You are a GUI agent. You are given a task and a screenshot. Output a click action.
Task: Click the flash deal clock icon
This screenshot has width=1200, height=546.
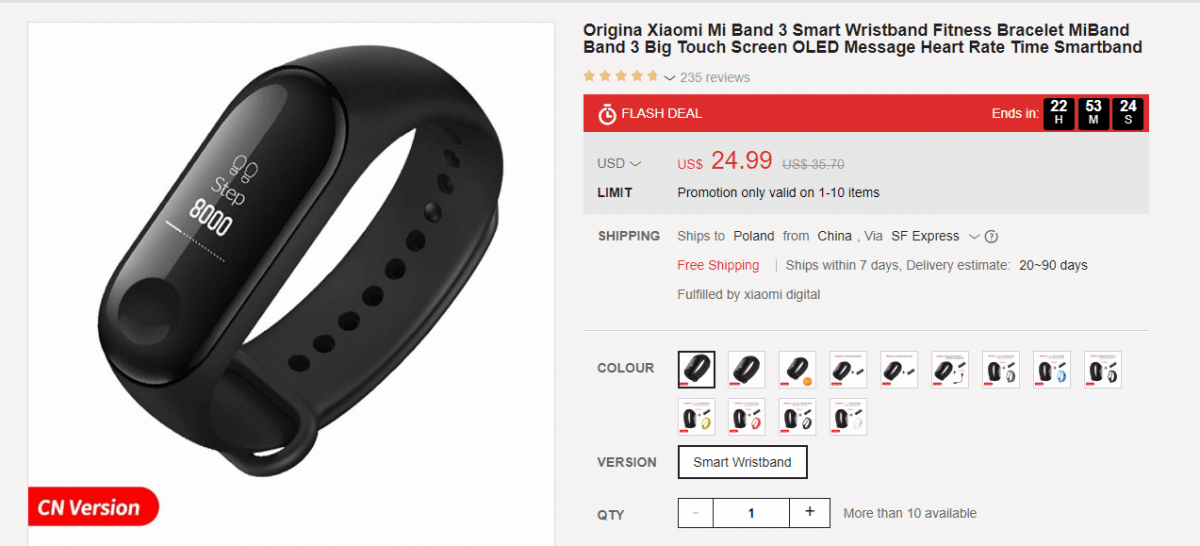(607, 114)
